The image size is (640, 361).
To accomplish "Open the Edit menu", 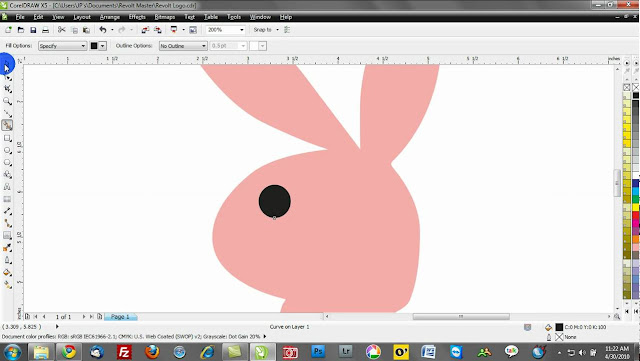I will [38, 17].
